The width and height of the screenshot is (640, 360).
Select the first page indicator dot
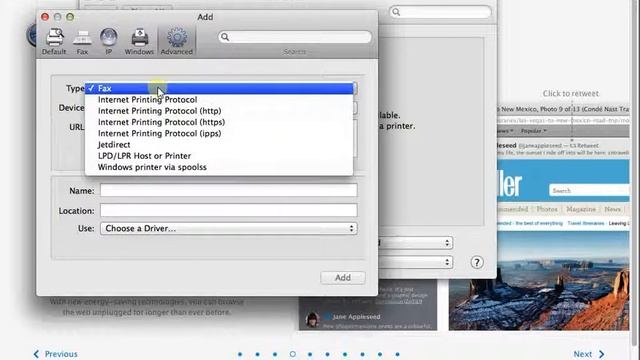[240, 354]
